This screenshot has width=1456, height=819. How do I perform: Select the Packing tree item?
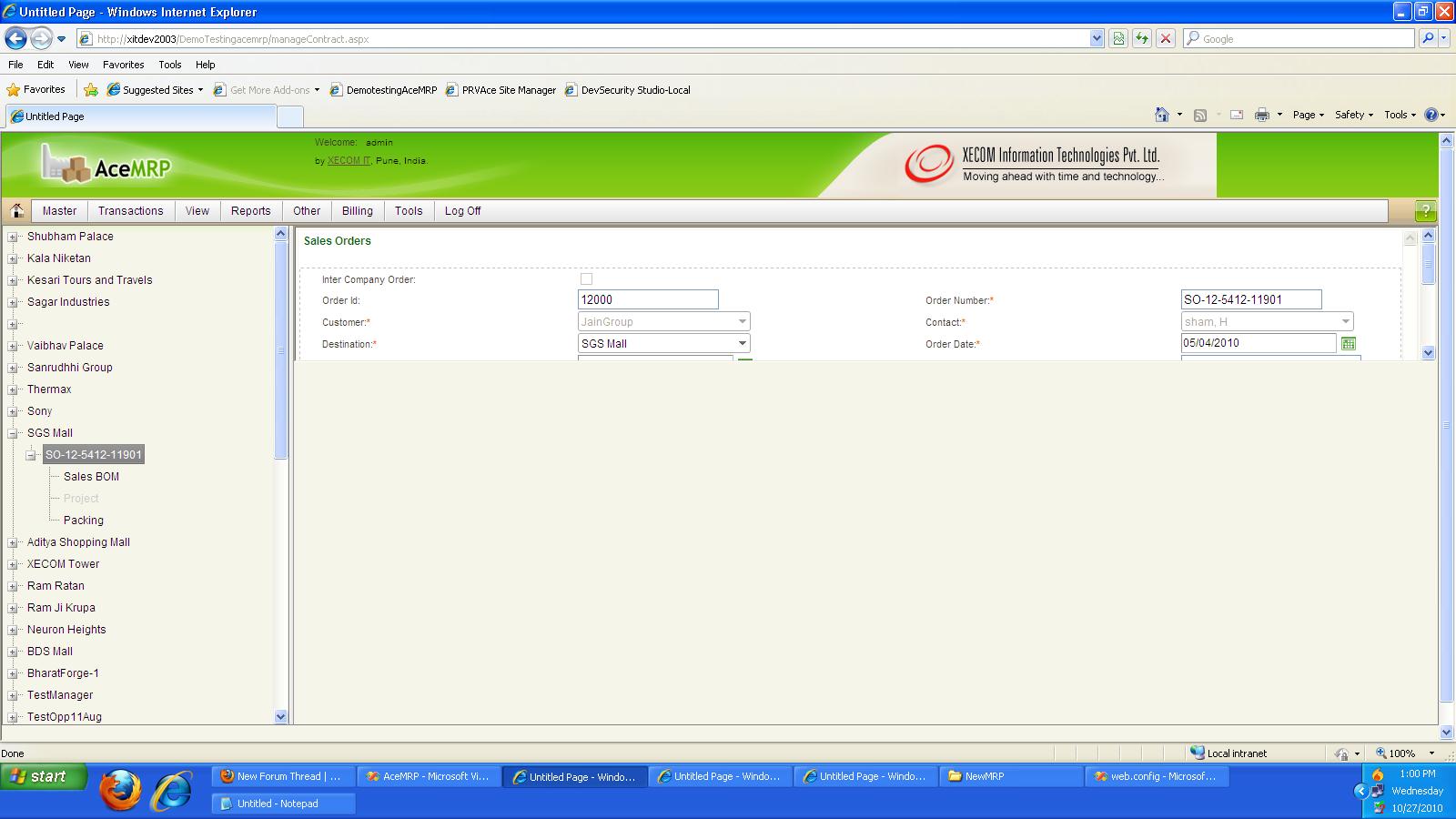point(84,521)
